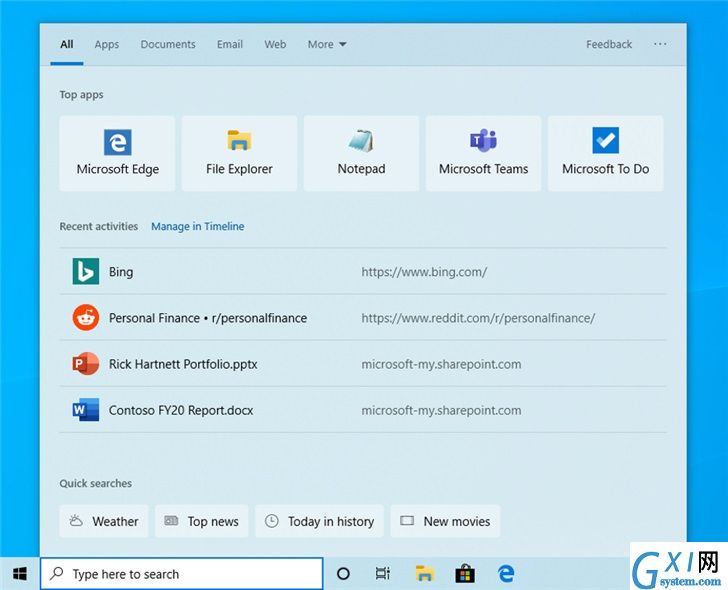
Task: Click the reddit.com/r/personalfinance URL
Action: pos(478,318)
